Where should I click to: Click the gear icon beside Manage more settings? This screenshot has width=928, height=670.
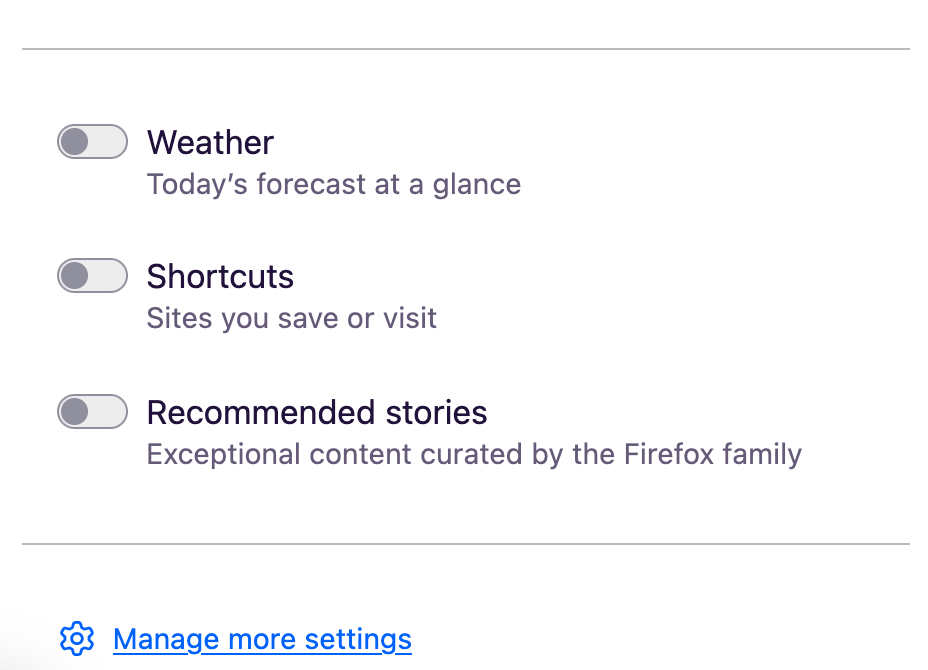[76, 639]
